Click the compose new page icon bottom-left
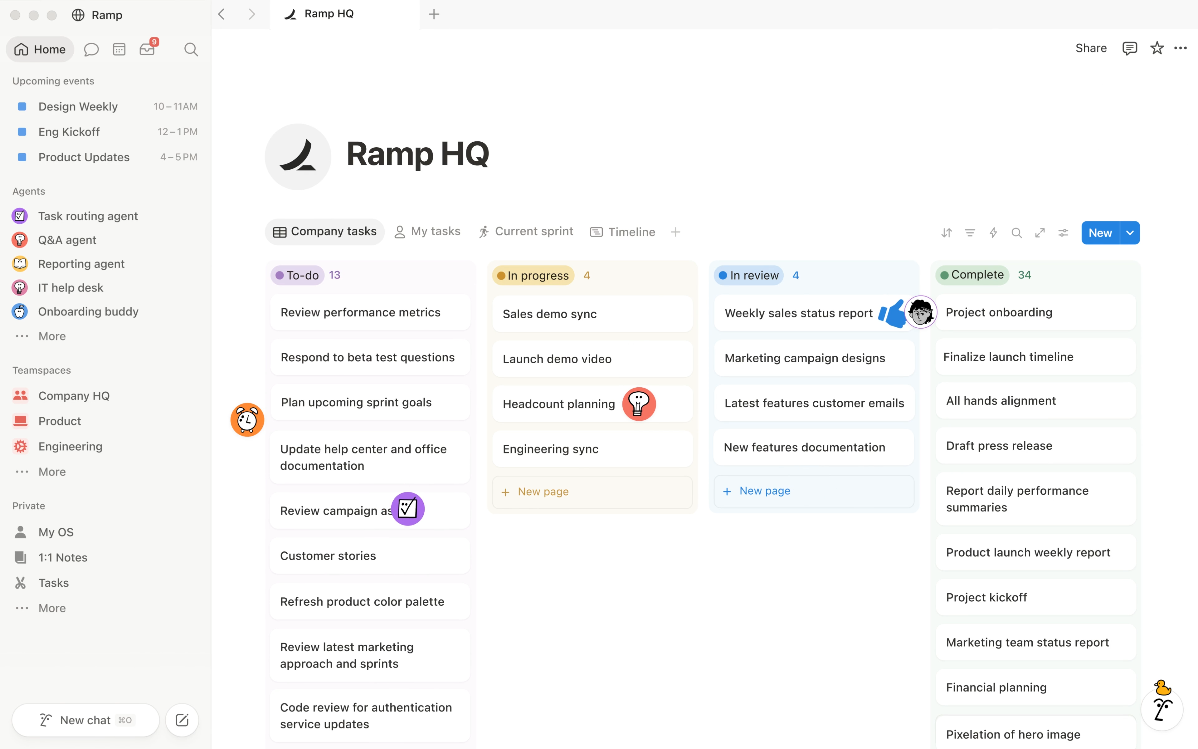This screenshot has height=749, width=1198. click(x=182, y=720)
